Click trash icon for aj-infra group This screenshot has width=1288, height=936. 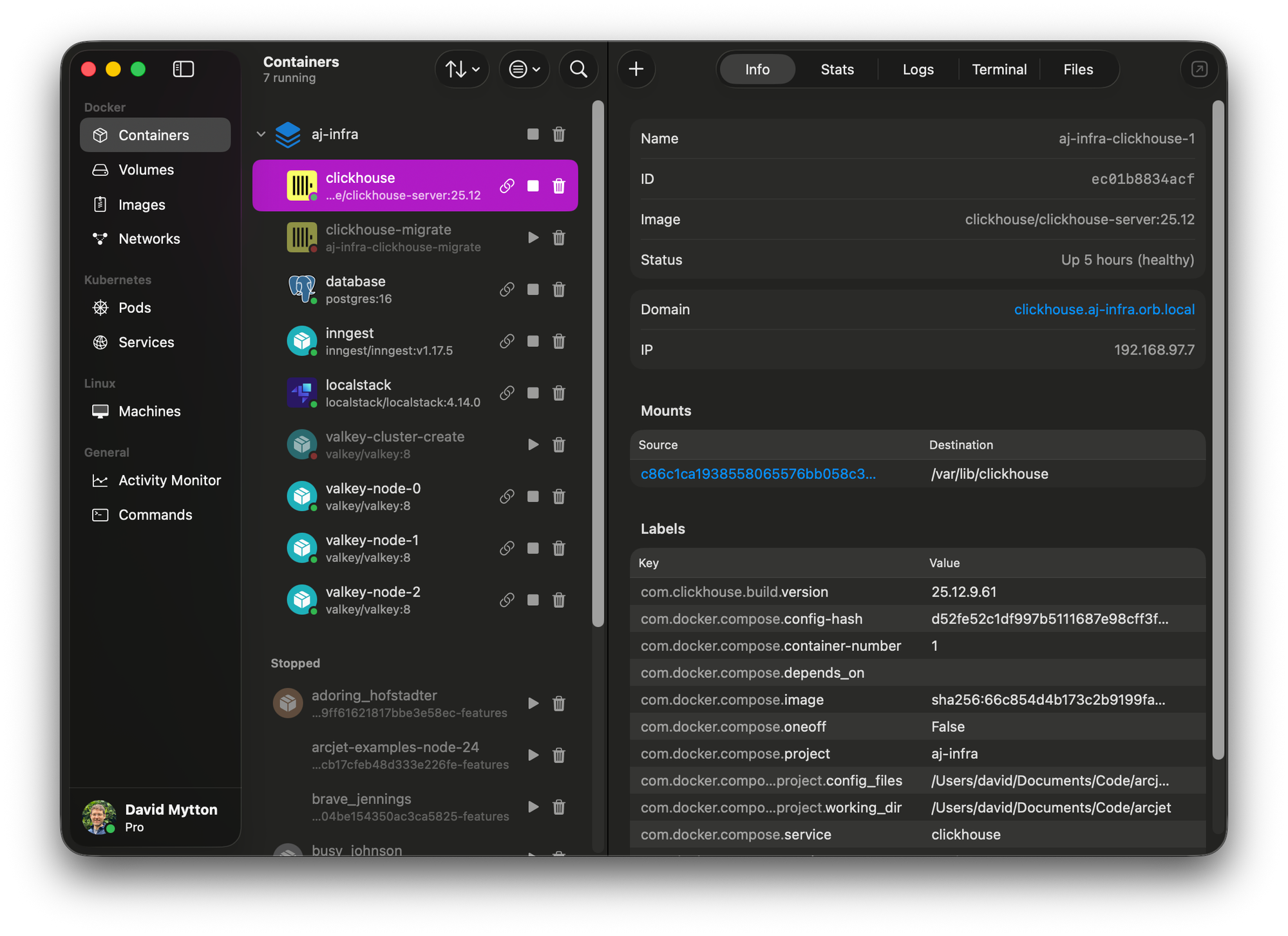[558, 134]
